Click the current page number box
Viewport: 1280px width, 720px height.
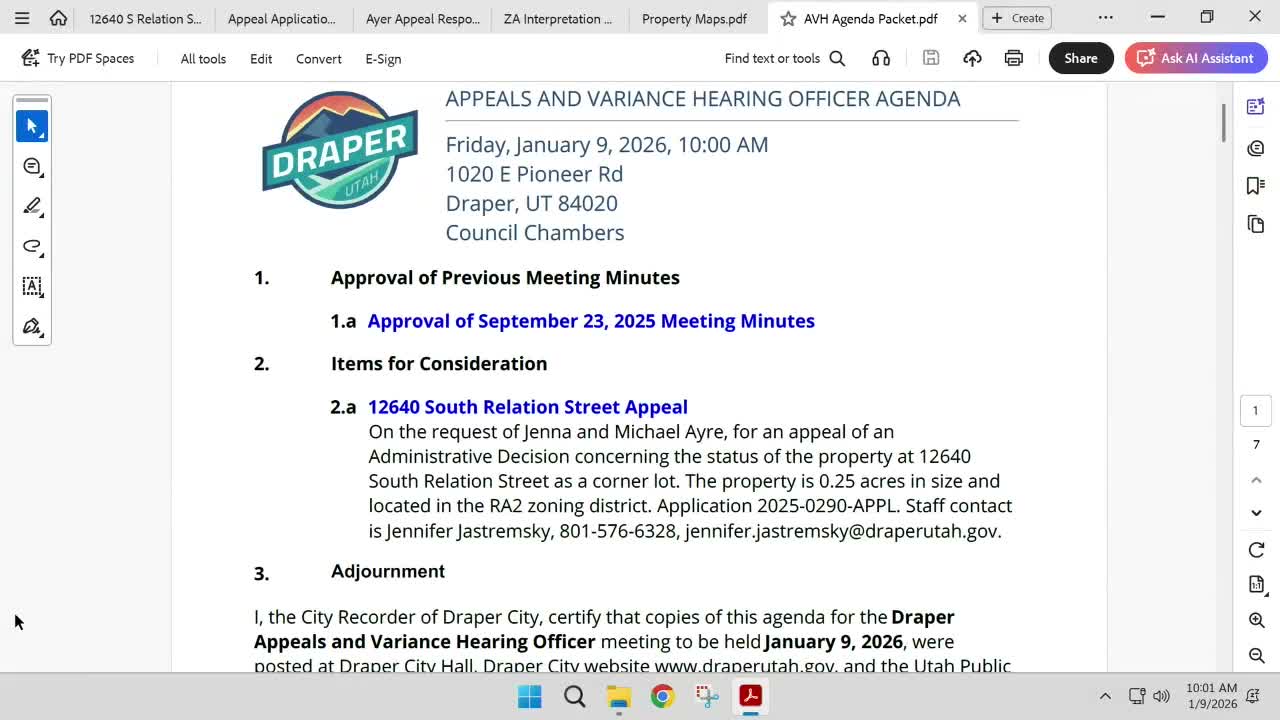pyautogui.click(x=1256, y=410)
